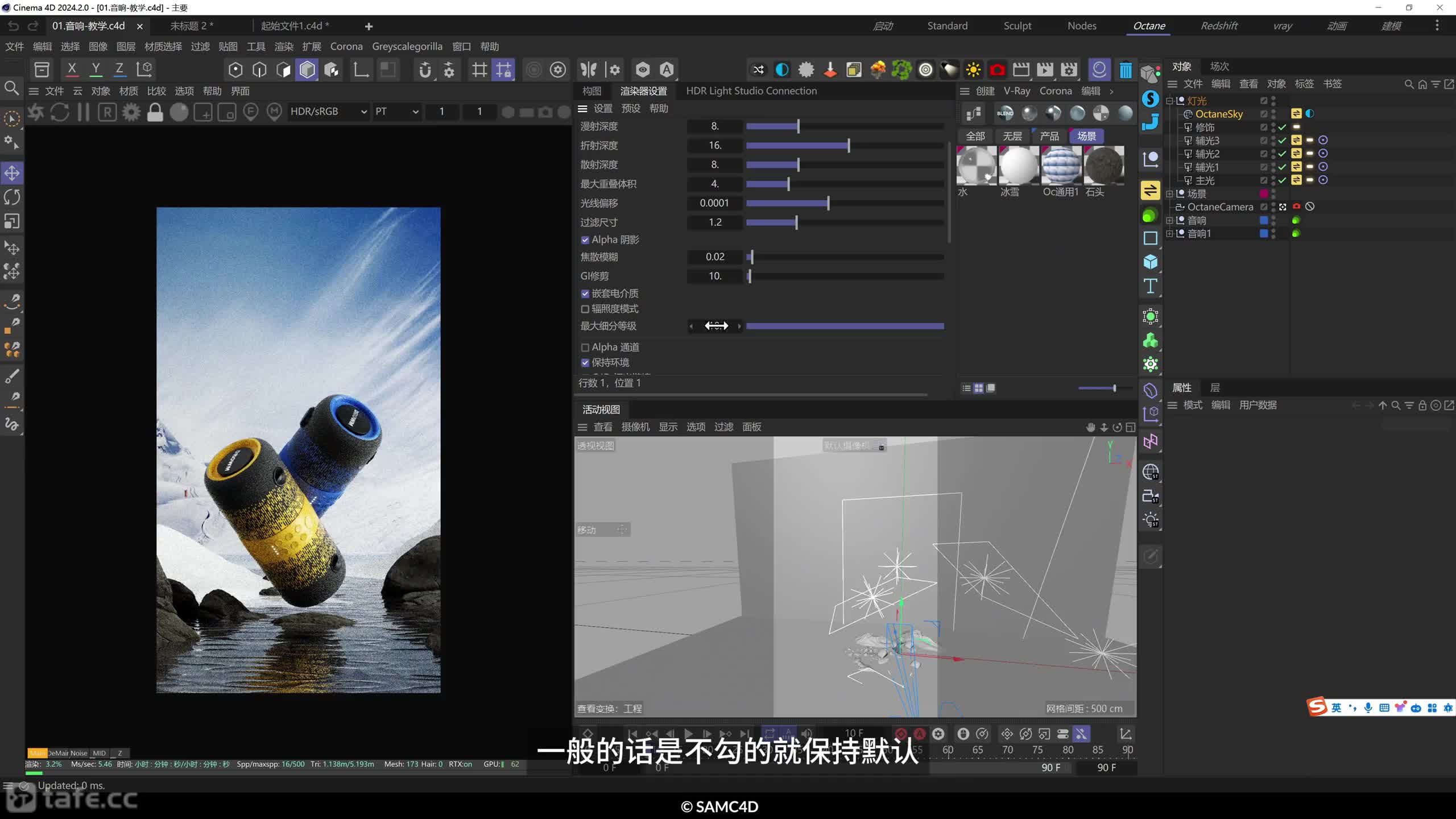This screenshot has height=819, width=1456.
Task: Click the red autokey record icon in timeline
Action: [x=919, y=734]
